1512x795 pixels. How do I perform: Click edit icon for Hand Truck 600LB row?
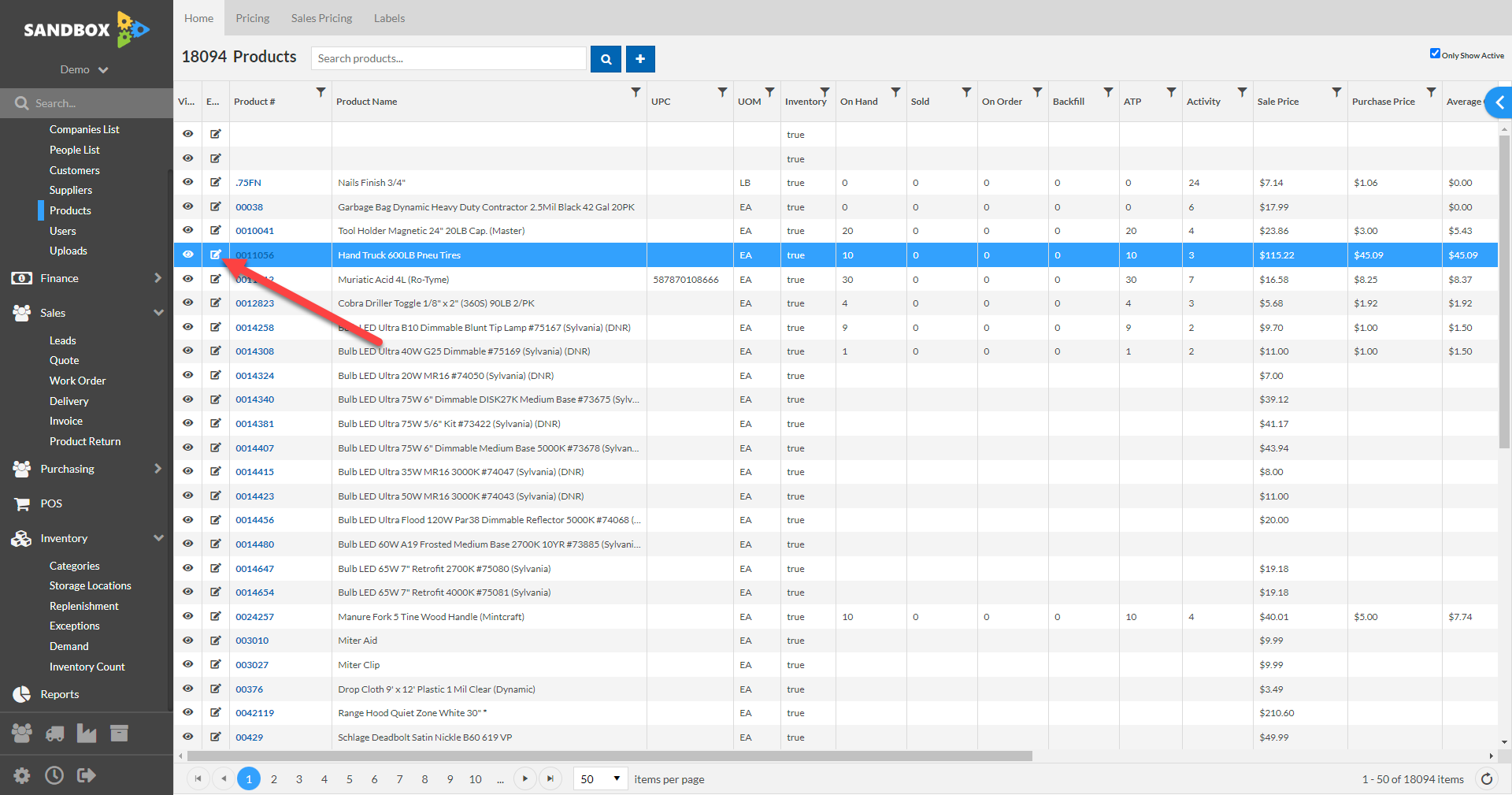215,254
